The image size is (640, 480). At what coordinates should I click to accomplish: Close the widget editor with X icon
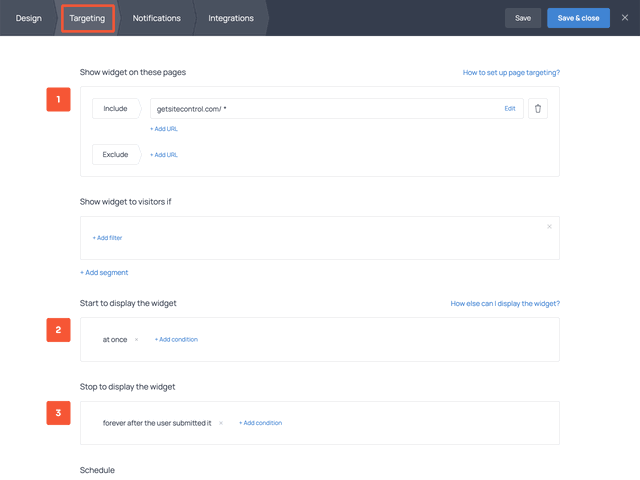click(x=625, y=18)
